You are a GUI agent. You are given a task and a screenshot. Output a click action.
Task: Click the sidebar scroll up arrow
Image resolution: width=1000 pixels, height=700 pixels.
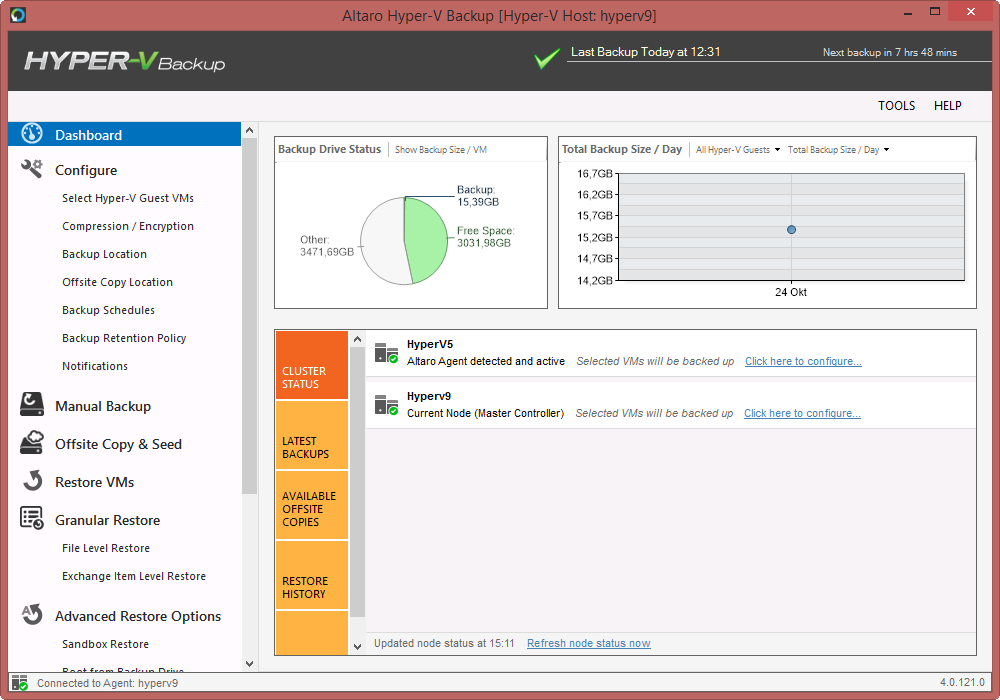point(249,130)
